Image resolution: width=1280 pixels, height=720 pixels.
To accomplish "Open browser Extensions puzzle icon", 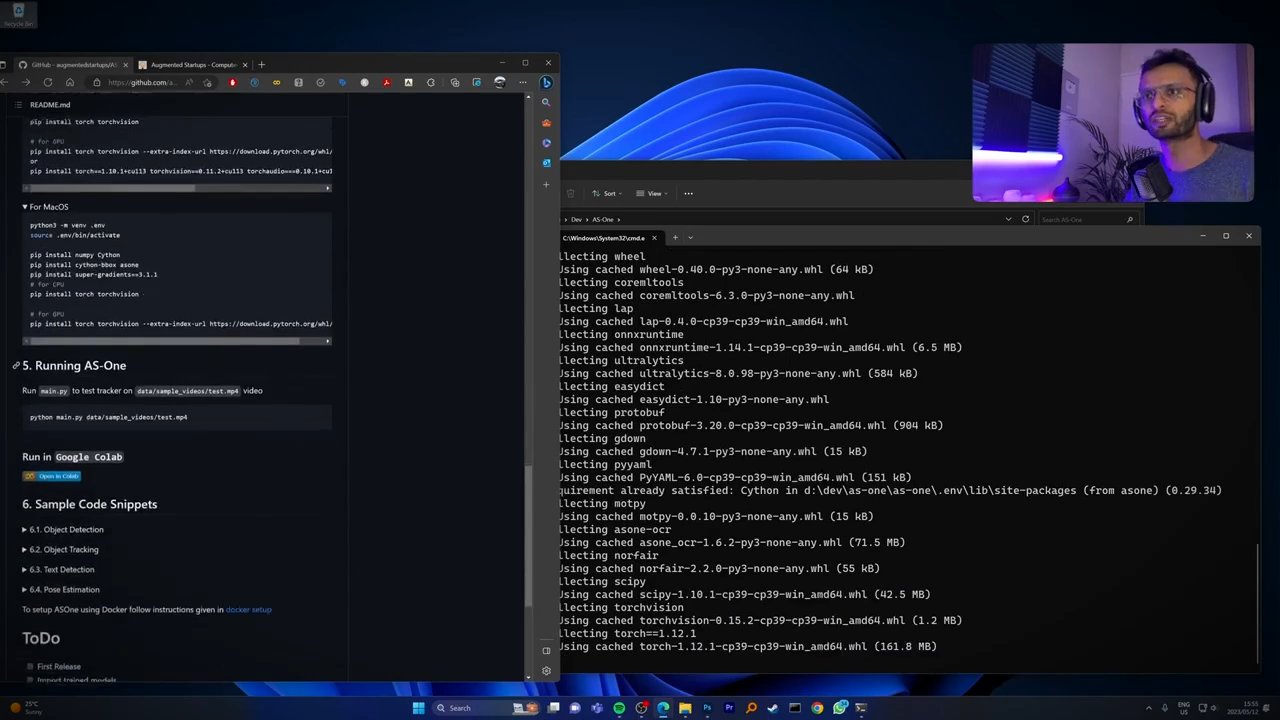I will pyautogui.click(x=430, y=83).
